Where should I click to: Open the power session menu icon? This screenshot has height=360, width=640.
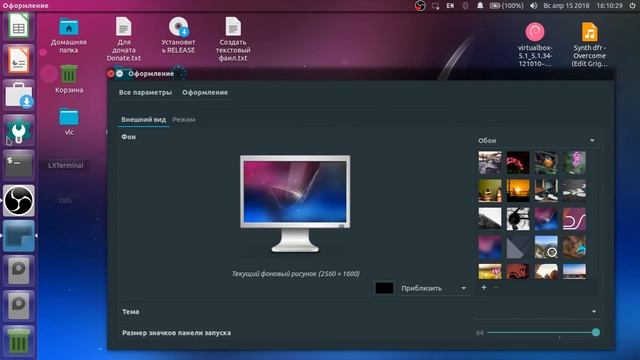[632, 6]
